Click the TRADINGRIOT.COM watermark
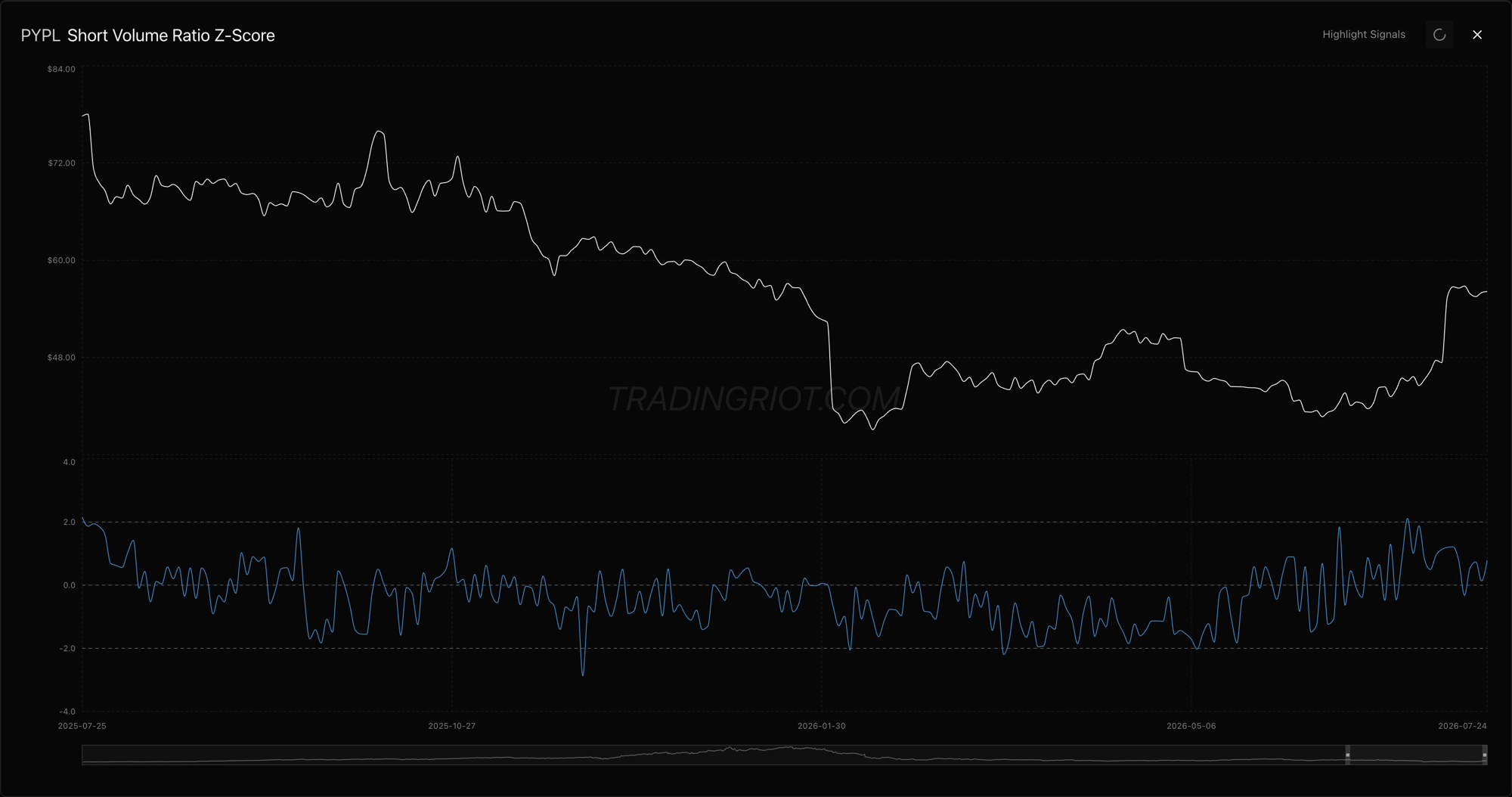This screenshot has height=797, width=1512. (x=754, y=399)
